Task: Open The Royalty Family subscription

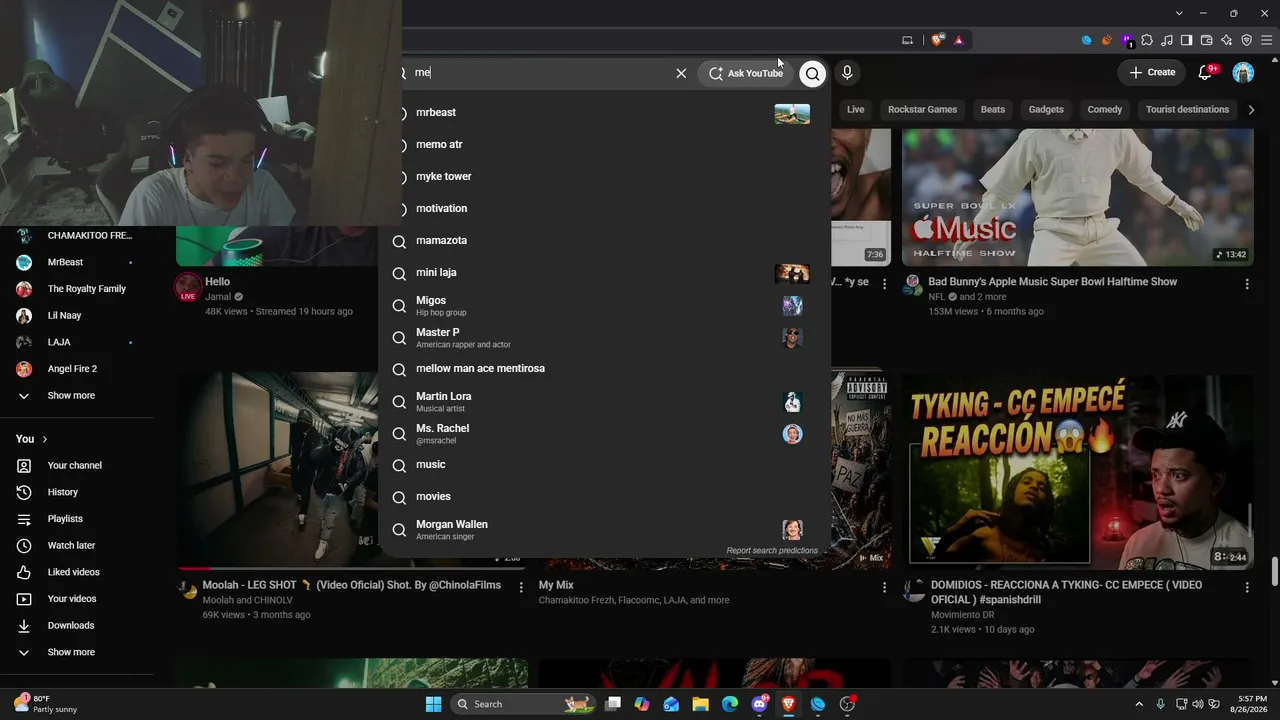Action: coord(76,289)
